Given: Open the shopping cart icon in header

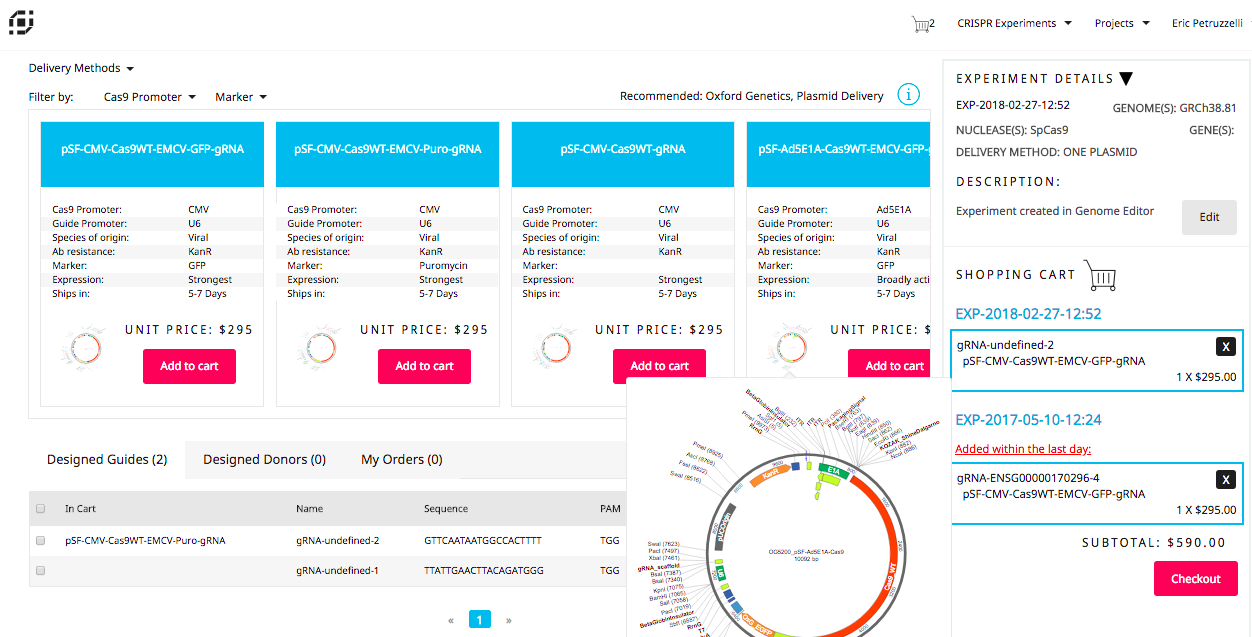Looking at the screenshot, I should pyautogui.click(x=920, y=24).
